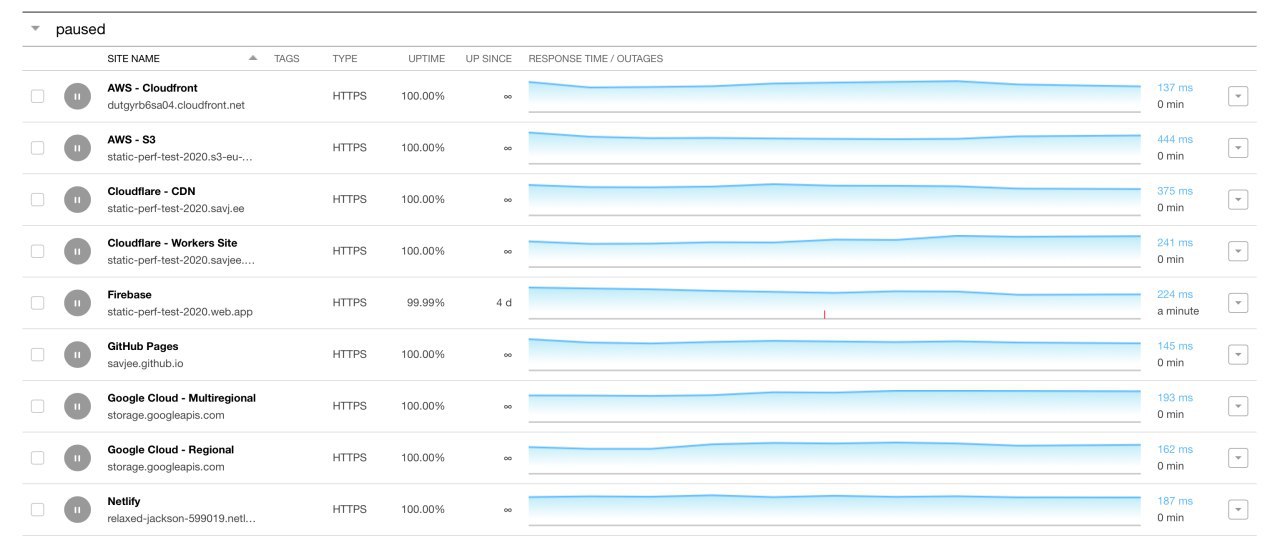Open the Google Cloud - Regional dropdown

pyautogui.click(x=1237, y=458)
